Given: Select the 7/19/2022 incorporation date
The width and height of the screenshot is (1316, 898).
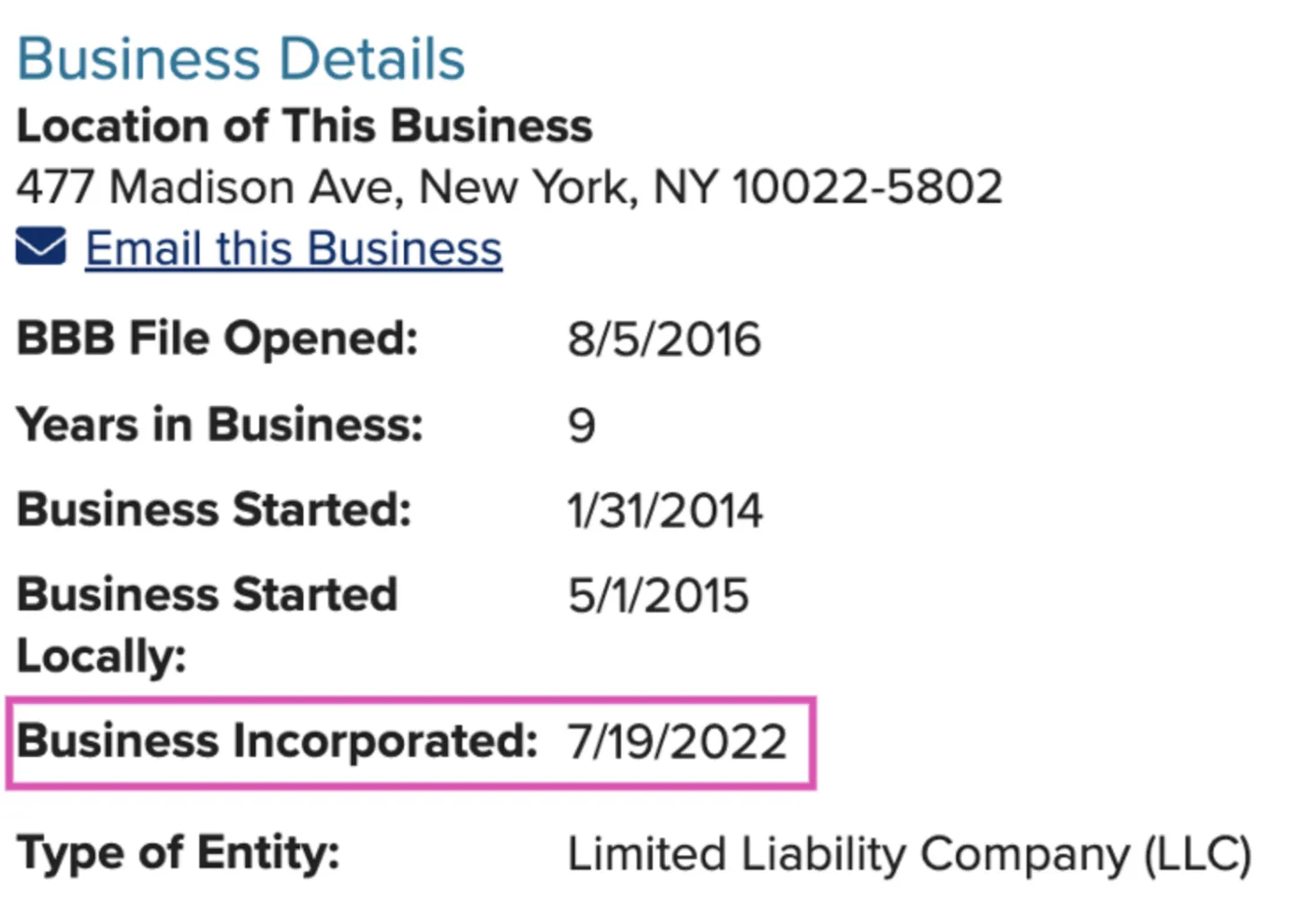Looking at the screenshot, I should [x=677, y=743].
